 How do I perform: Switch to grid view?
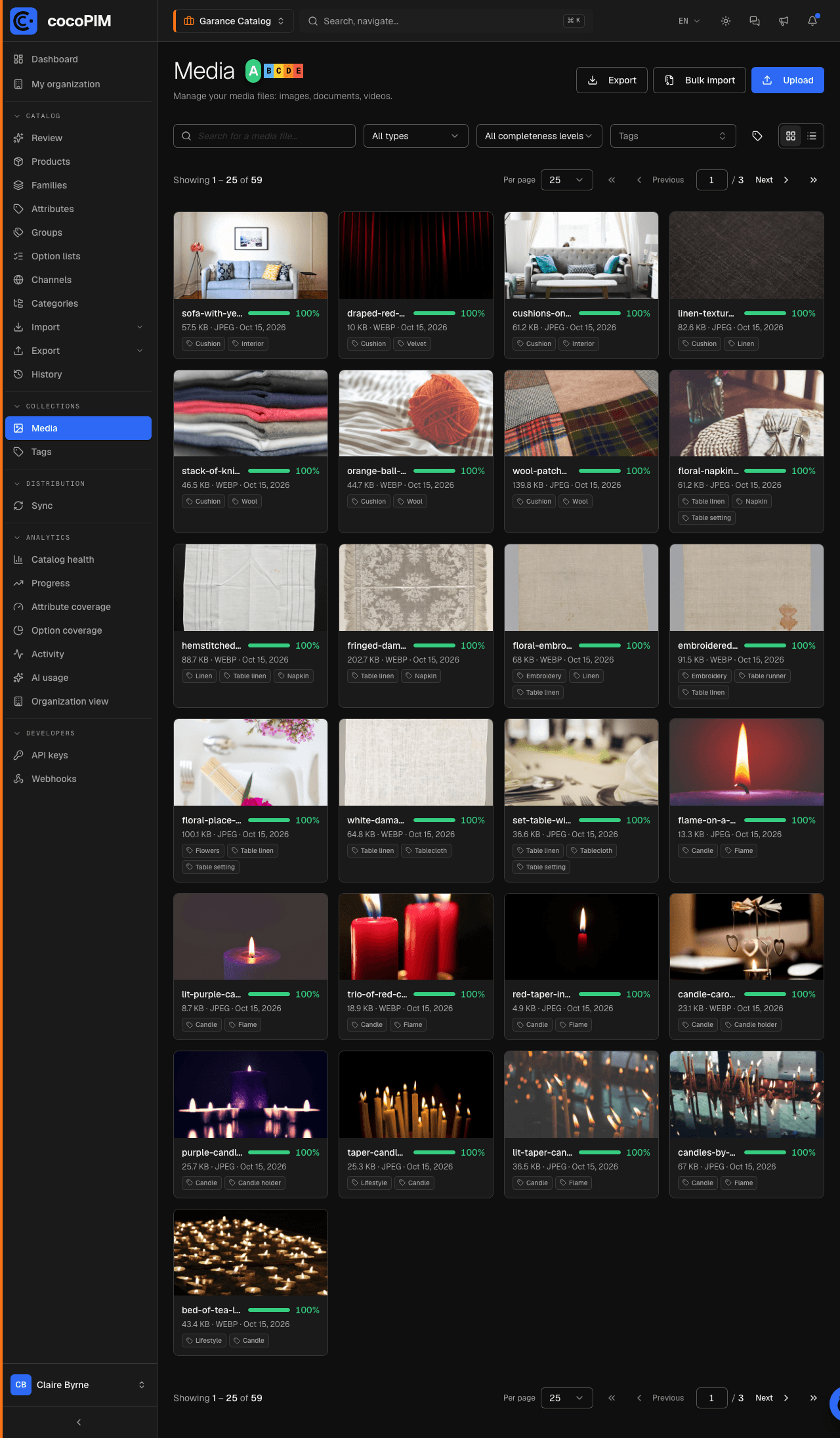coord(791,136)
